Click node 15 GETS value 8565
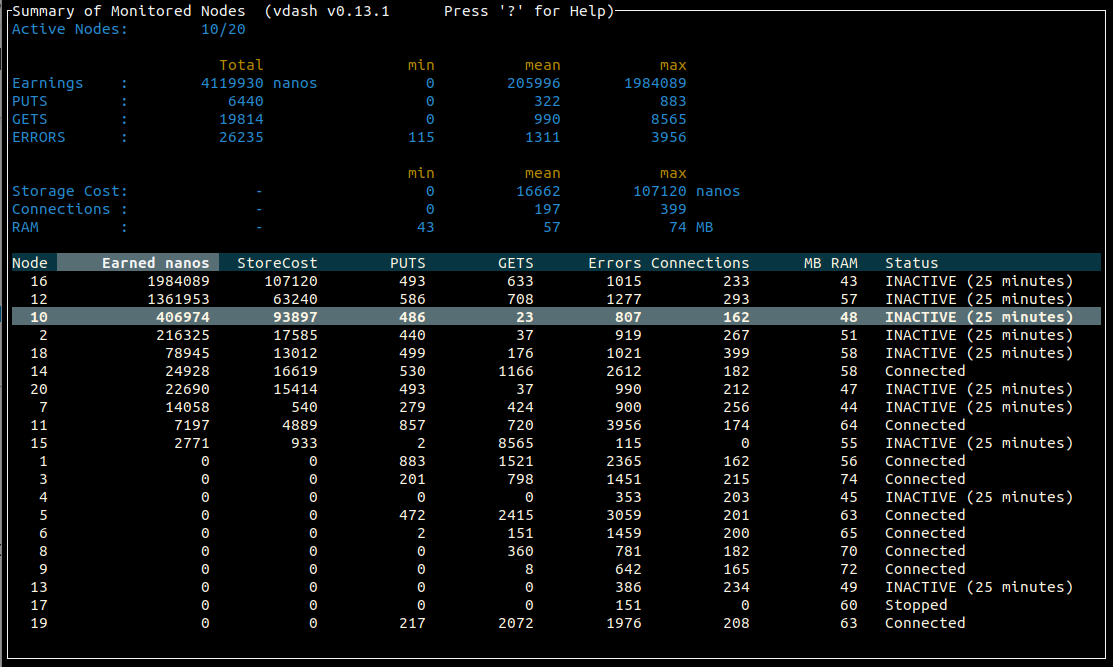 pyautogui.click(x=515, y=443)
